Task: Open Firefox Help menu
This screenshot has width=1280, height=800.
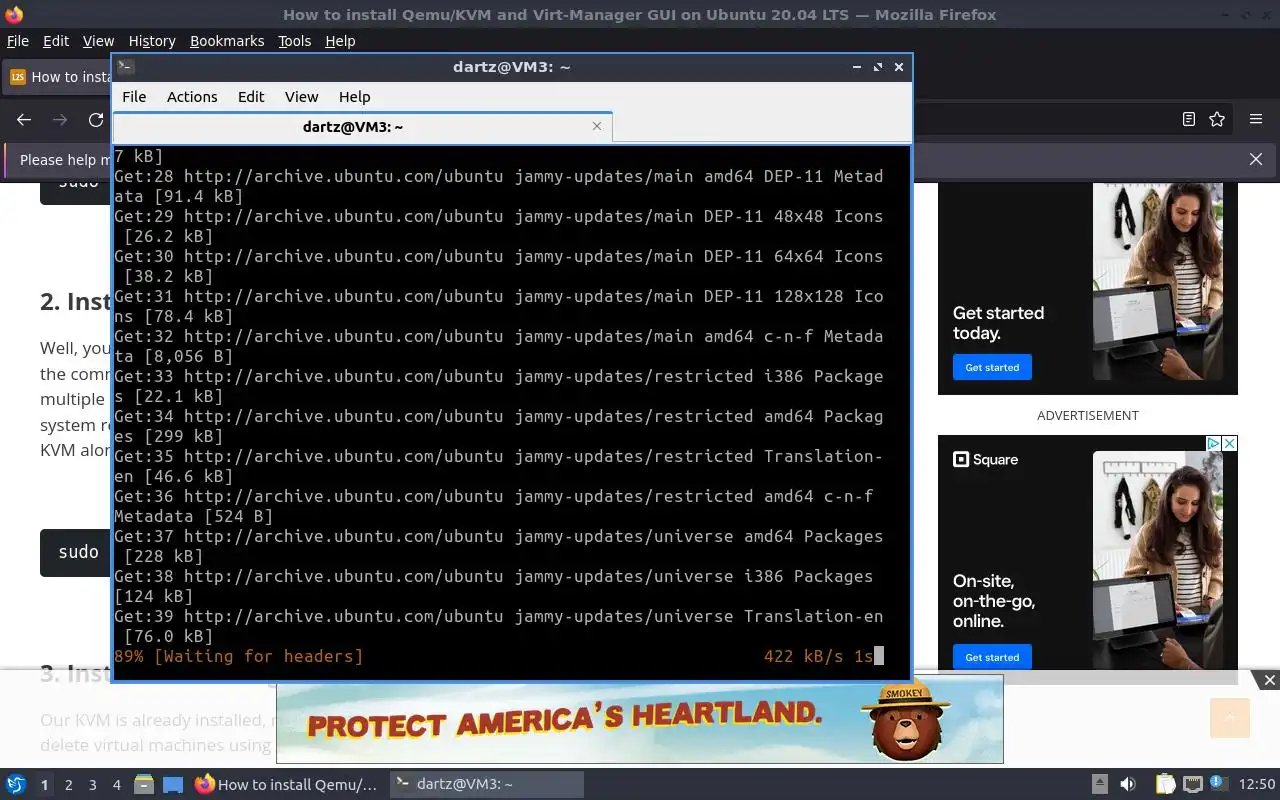Action: [340, 41]
